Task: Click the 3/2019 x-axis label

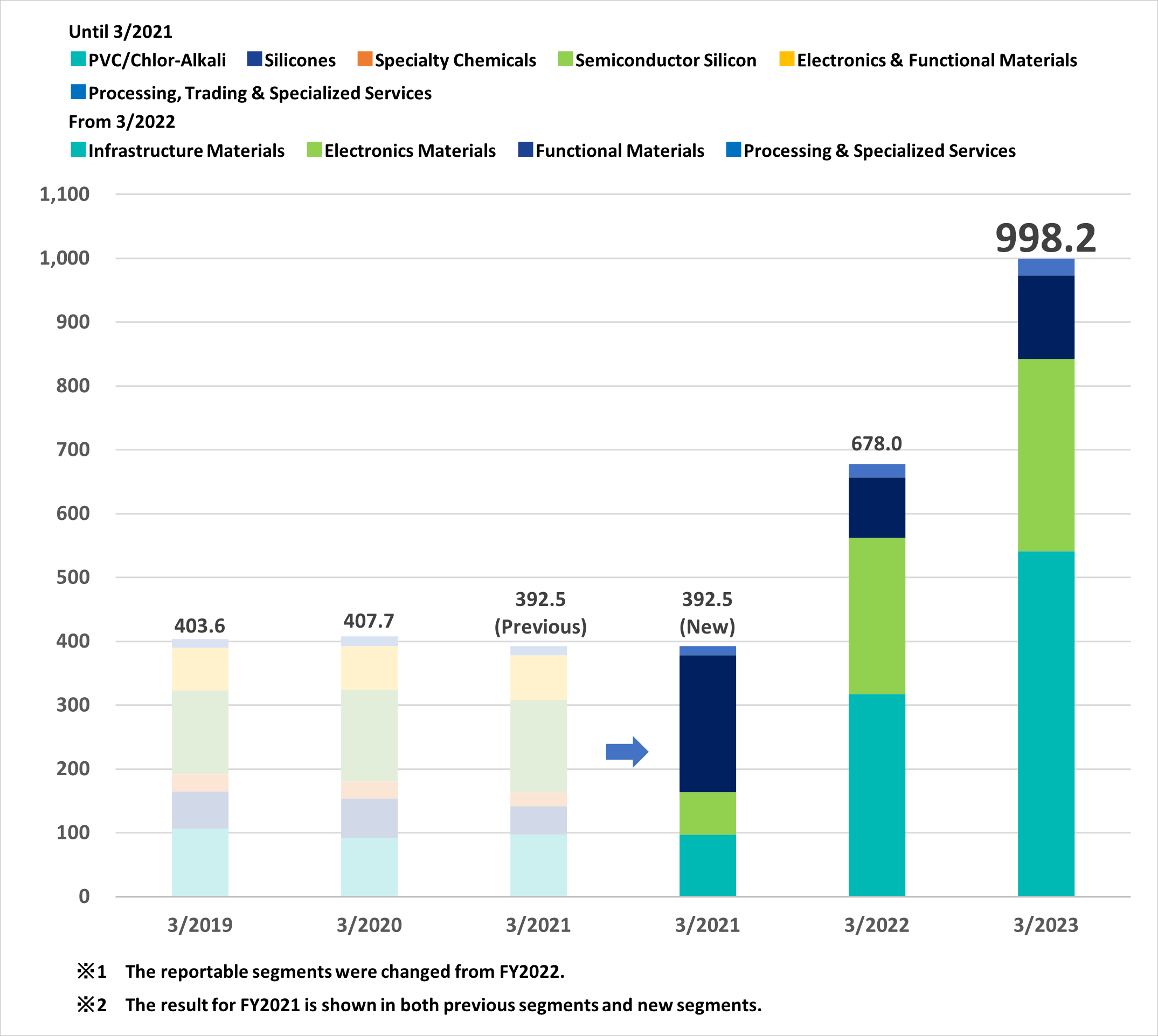Action: click(x=200, y=925)
